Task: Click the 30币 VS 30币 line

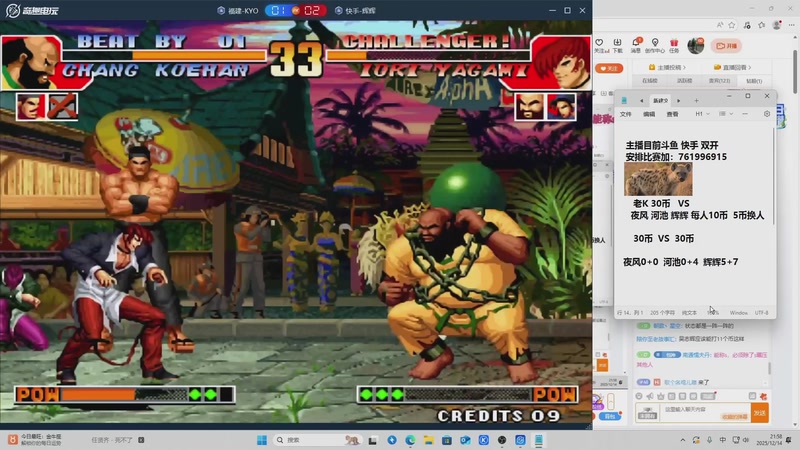Action: click(663, 238)
